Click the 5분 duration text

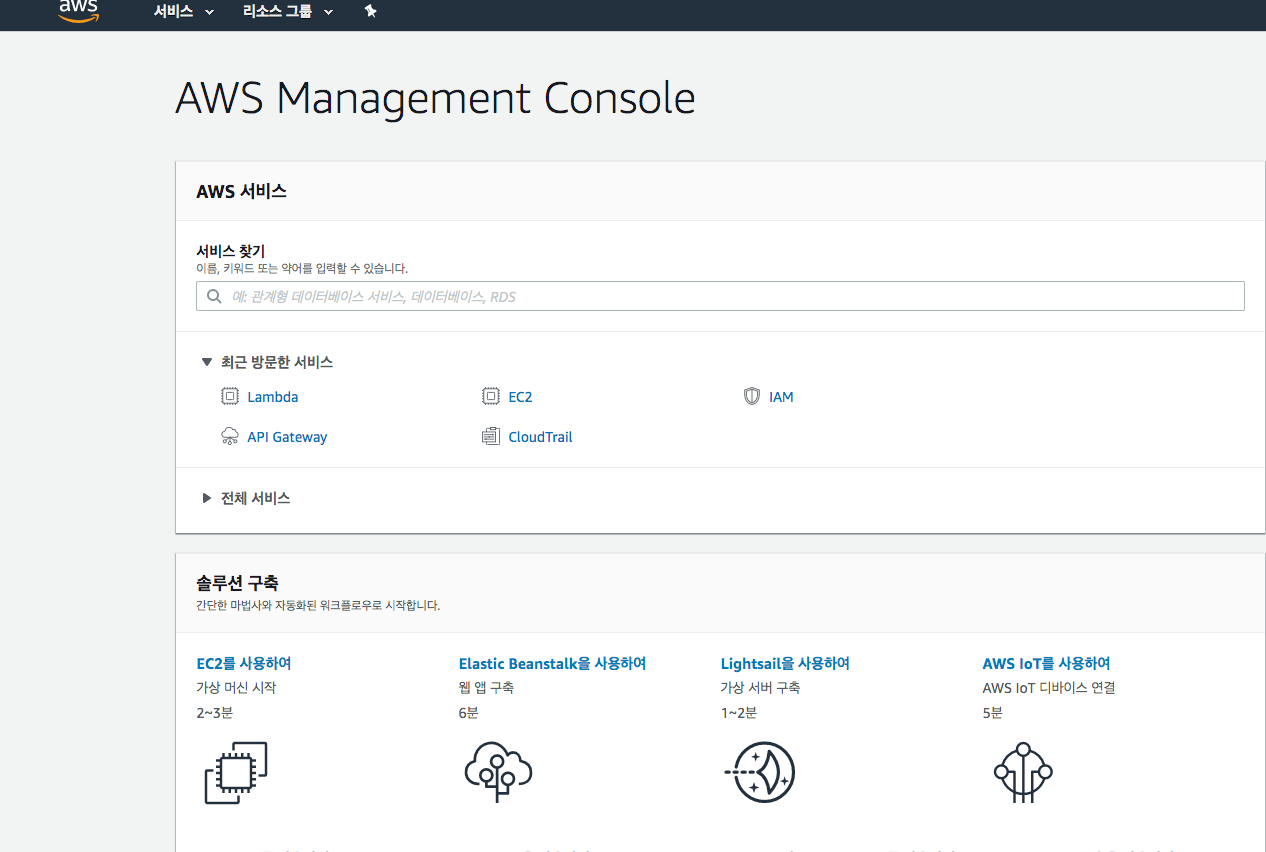[992, 713]
